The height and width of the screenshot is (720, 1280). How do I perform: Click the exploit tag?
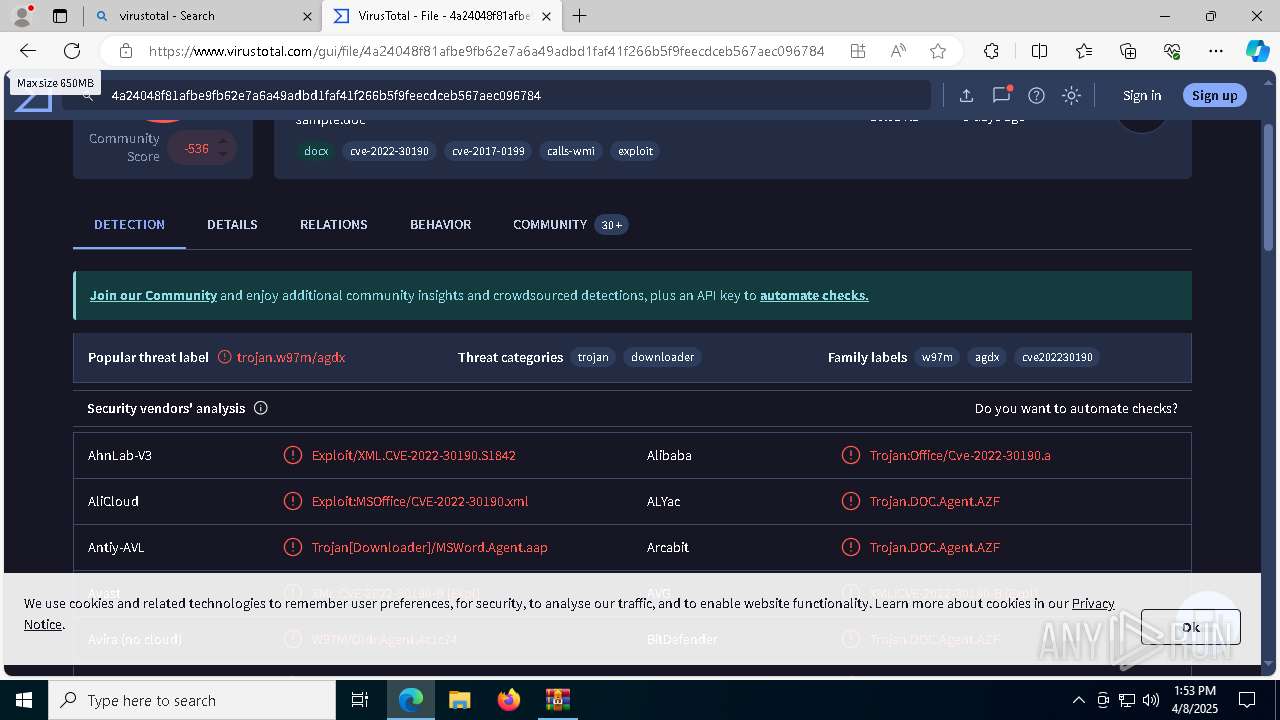coord(635,151)
